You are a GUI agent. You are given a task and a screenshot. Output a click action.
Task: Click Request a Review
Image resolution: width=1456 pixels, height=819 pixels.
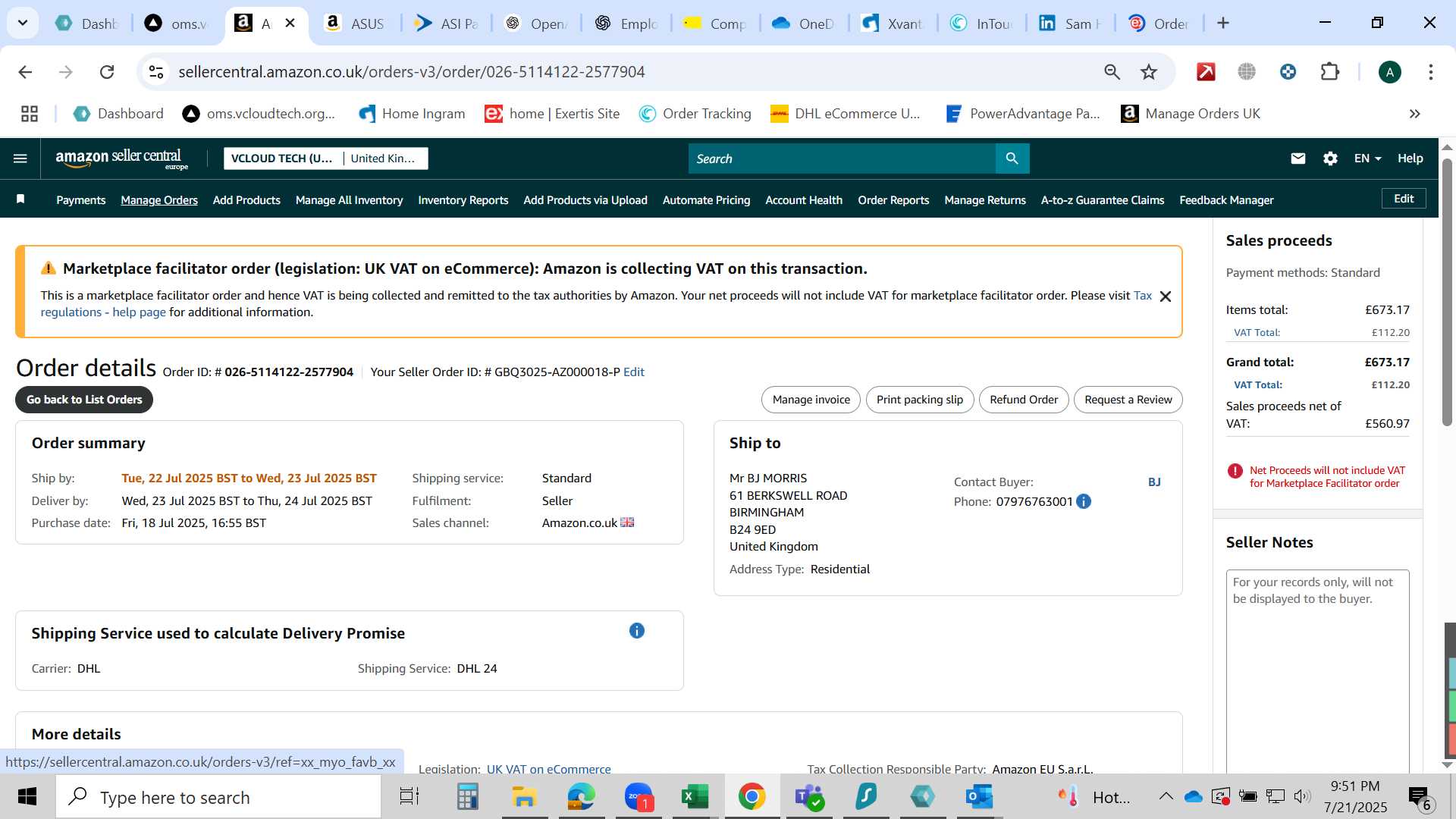[x=1128, y=400]
